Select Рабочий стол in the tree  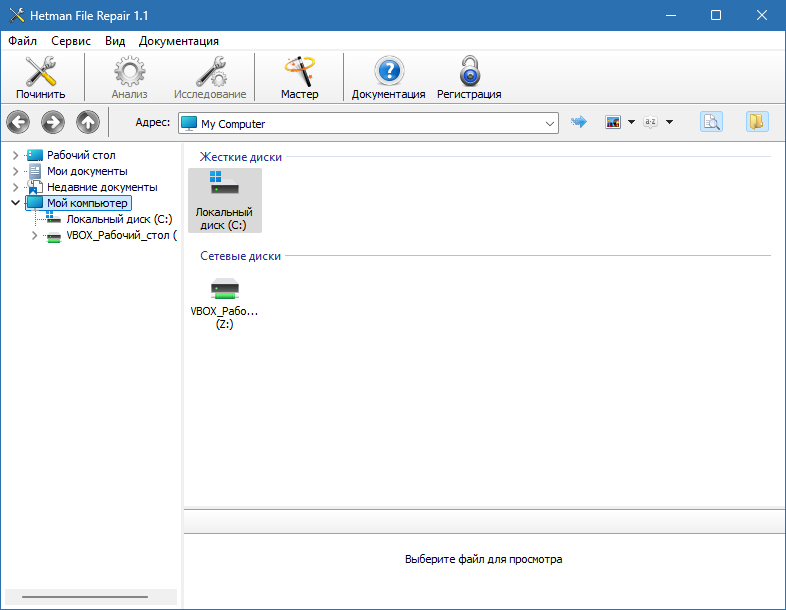tap(81, 155)
